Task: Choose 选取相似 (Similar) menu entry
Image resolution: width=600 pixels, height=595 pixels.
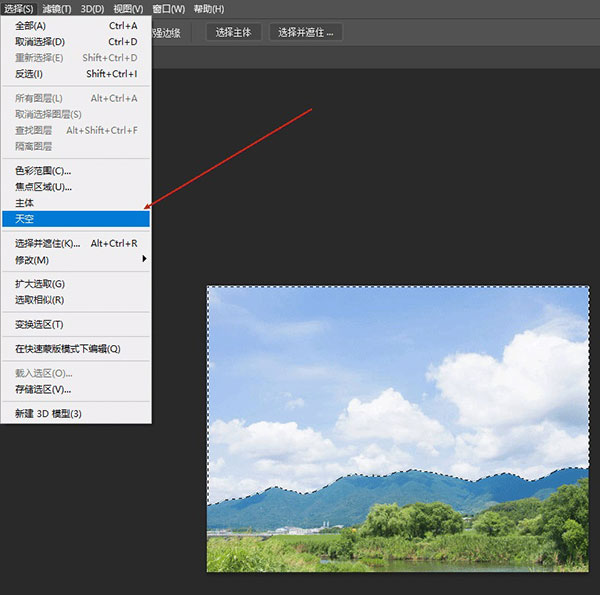Action: click(x=40, y=300)
